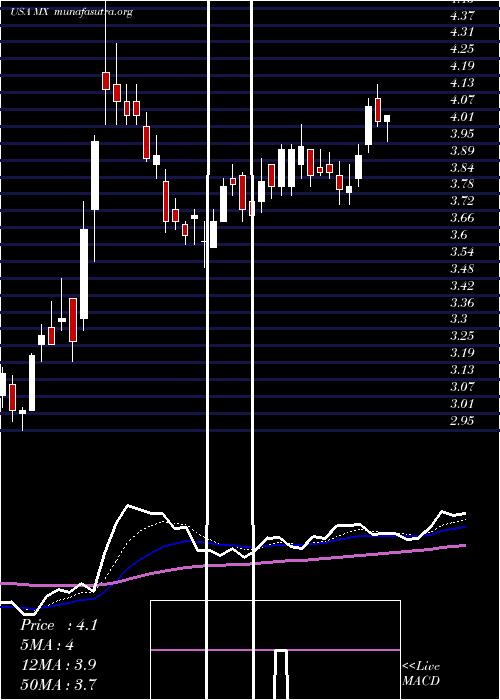The image size is (500, 700).
Task: Click the 4.07 price axis label
Action: click(462, 100)
